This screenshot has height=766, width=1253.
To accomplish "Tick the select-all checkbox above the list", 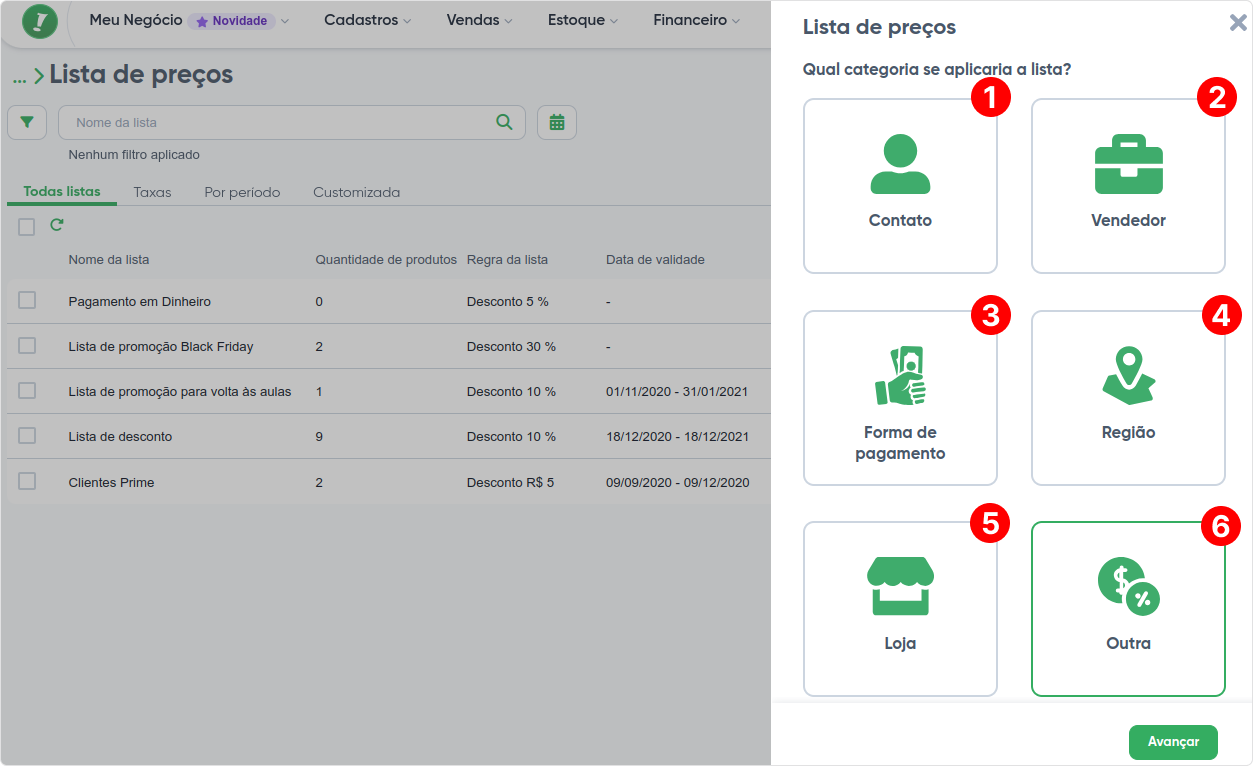I will coord(27,227).
